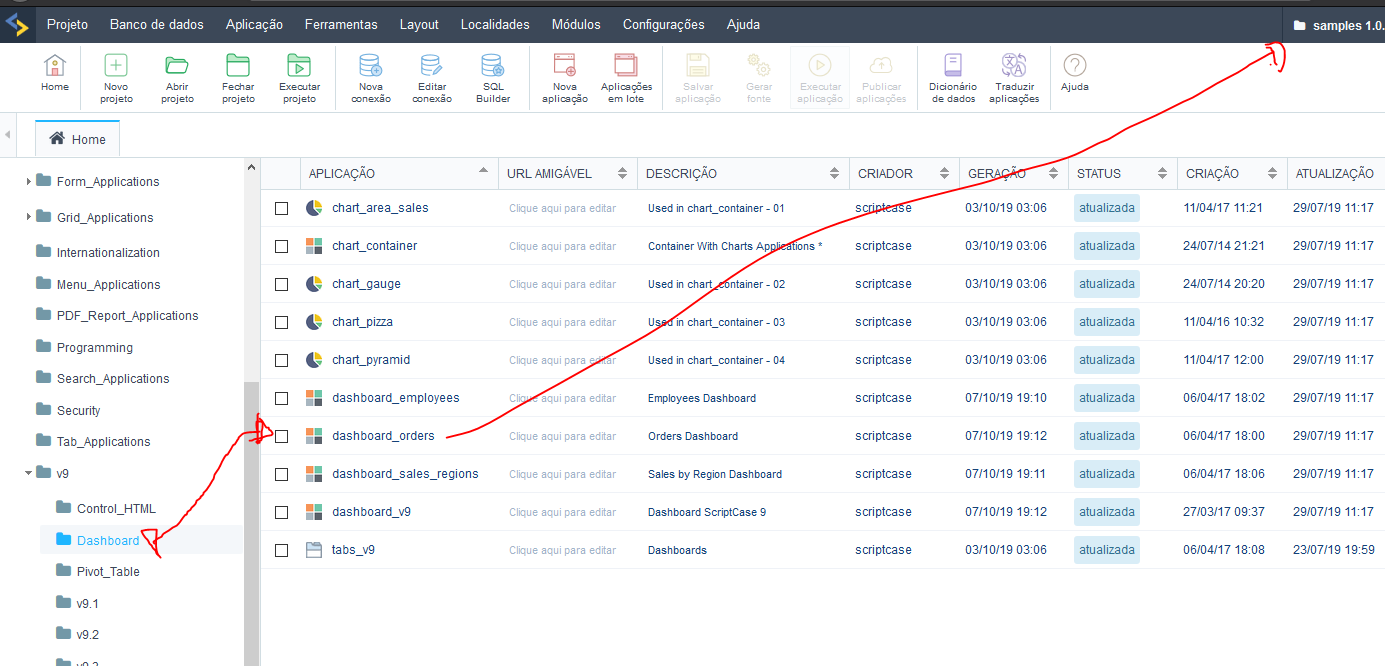Select the Pivot_Table folder
The height and width of the screenshot is (666, 1385).
pos(108,572)
